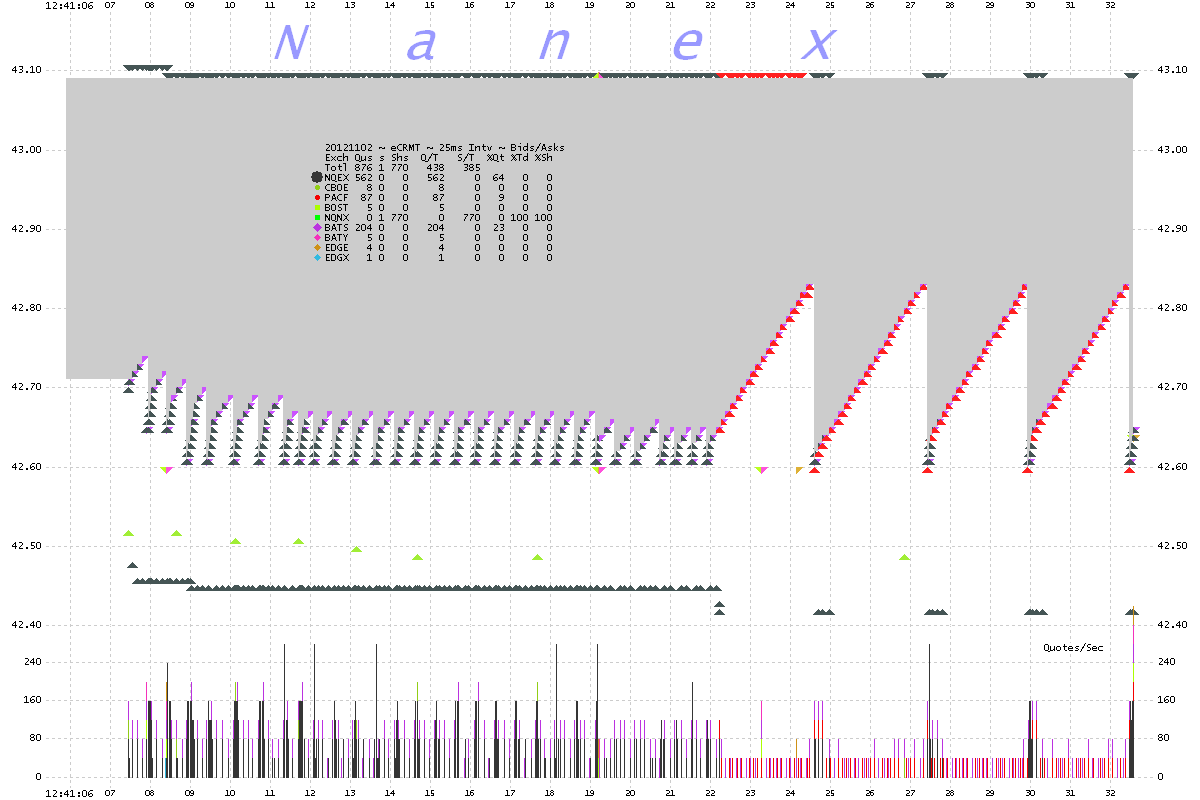
Task: Select the 'CBOE' exchange label
Action: point(337,187)
